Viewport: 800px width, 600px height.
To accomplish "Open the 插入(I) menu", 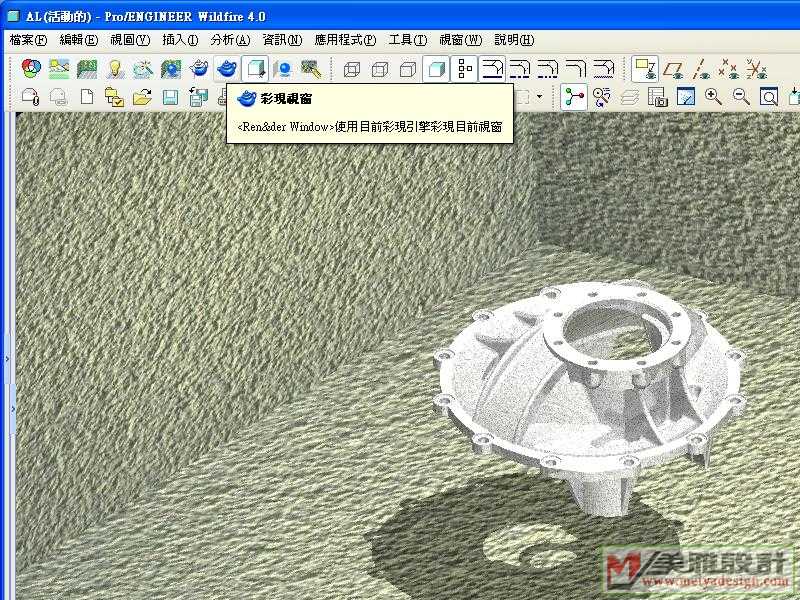I will click(x=180, y=40).
